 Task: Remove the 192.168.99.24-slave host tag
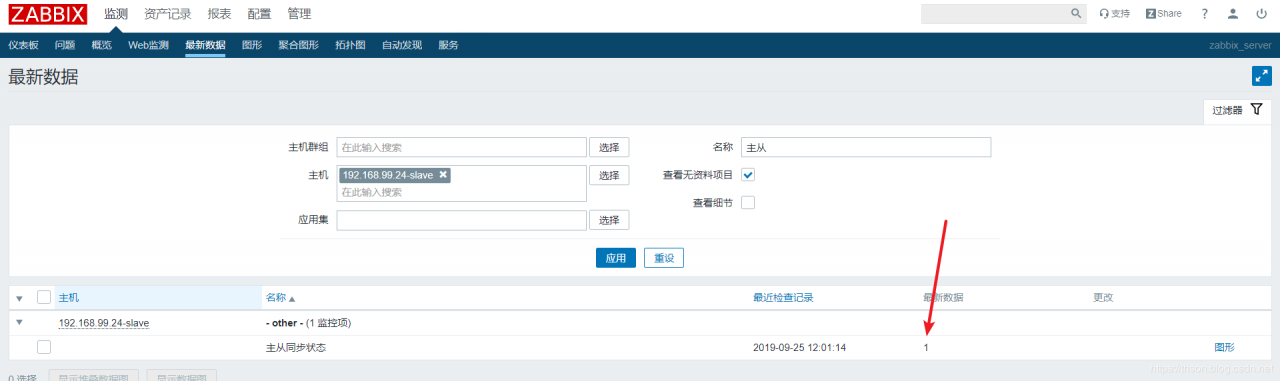443,174
